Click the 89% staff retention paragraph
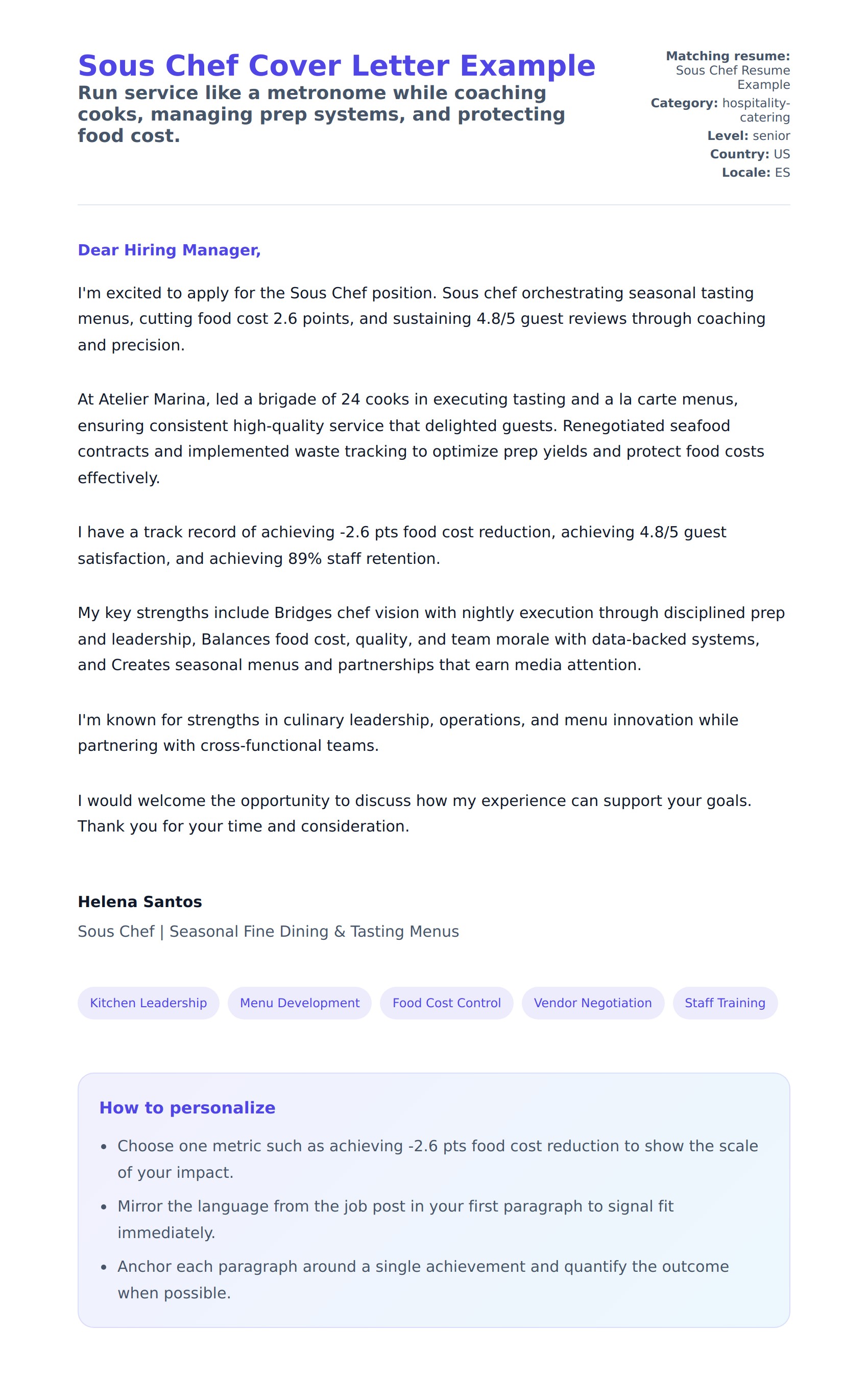 pos(401,545)
